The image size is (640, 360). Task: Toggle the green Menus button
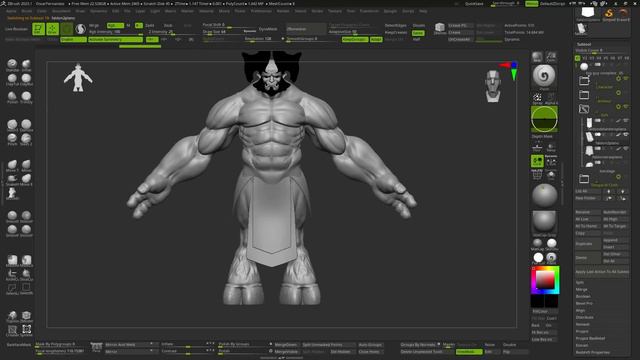click(x=531, y=4)
